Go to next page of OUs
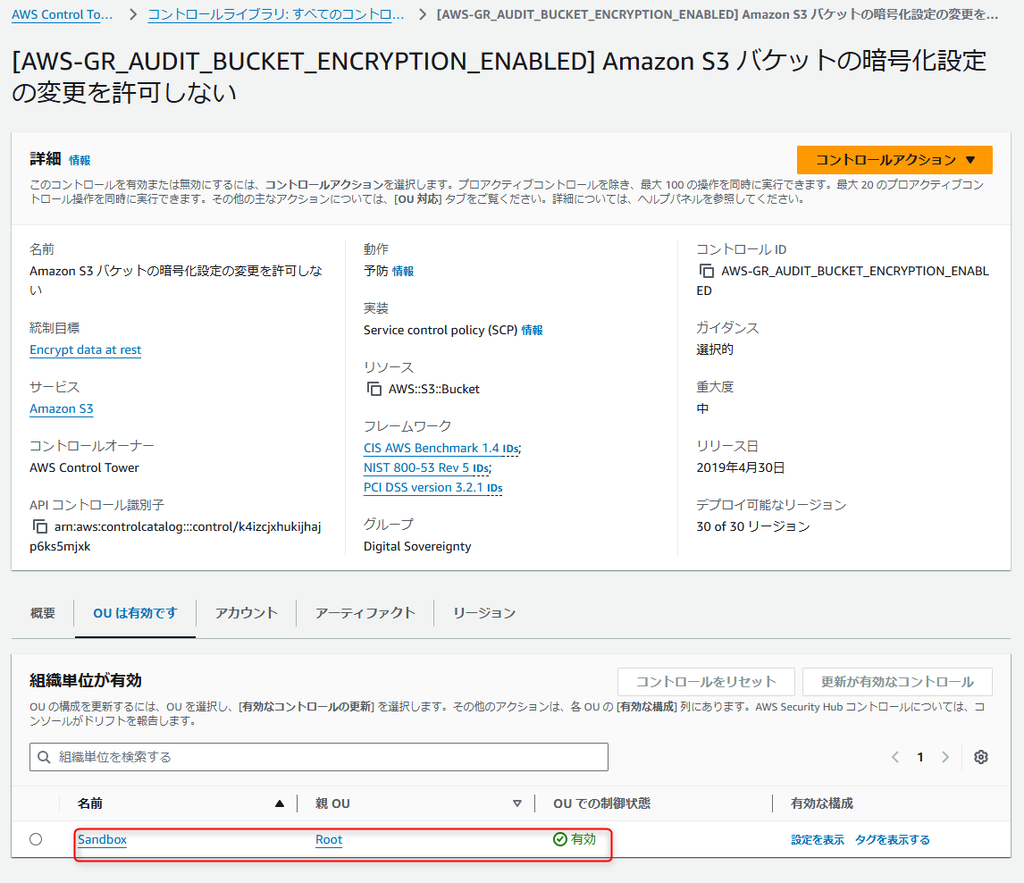The width and height of the screenshot is (1024, 883). click(x=945, y=757)
